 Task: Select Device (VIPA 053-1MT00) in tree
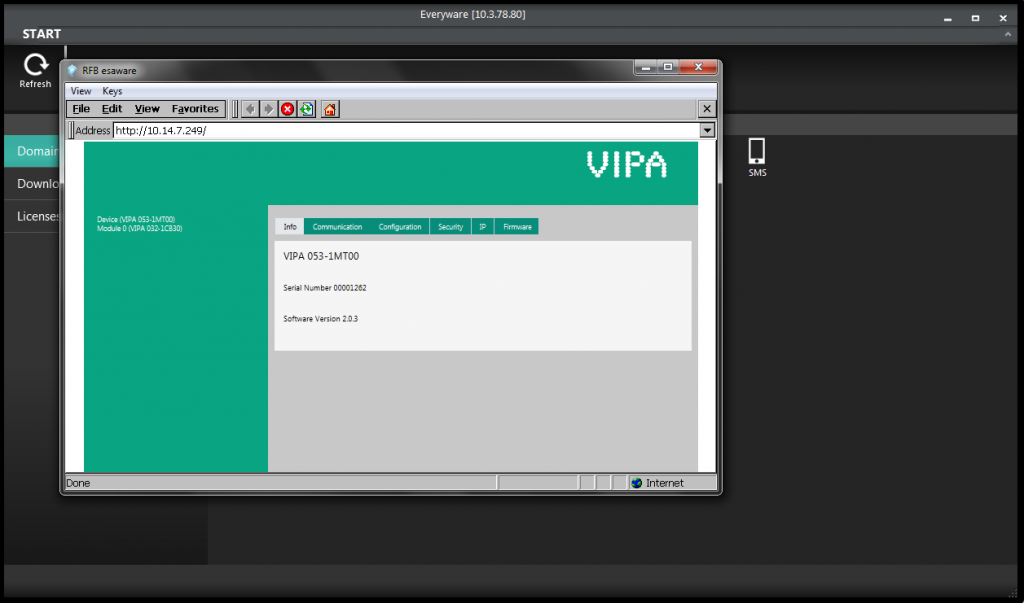(136, 220)
